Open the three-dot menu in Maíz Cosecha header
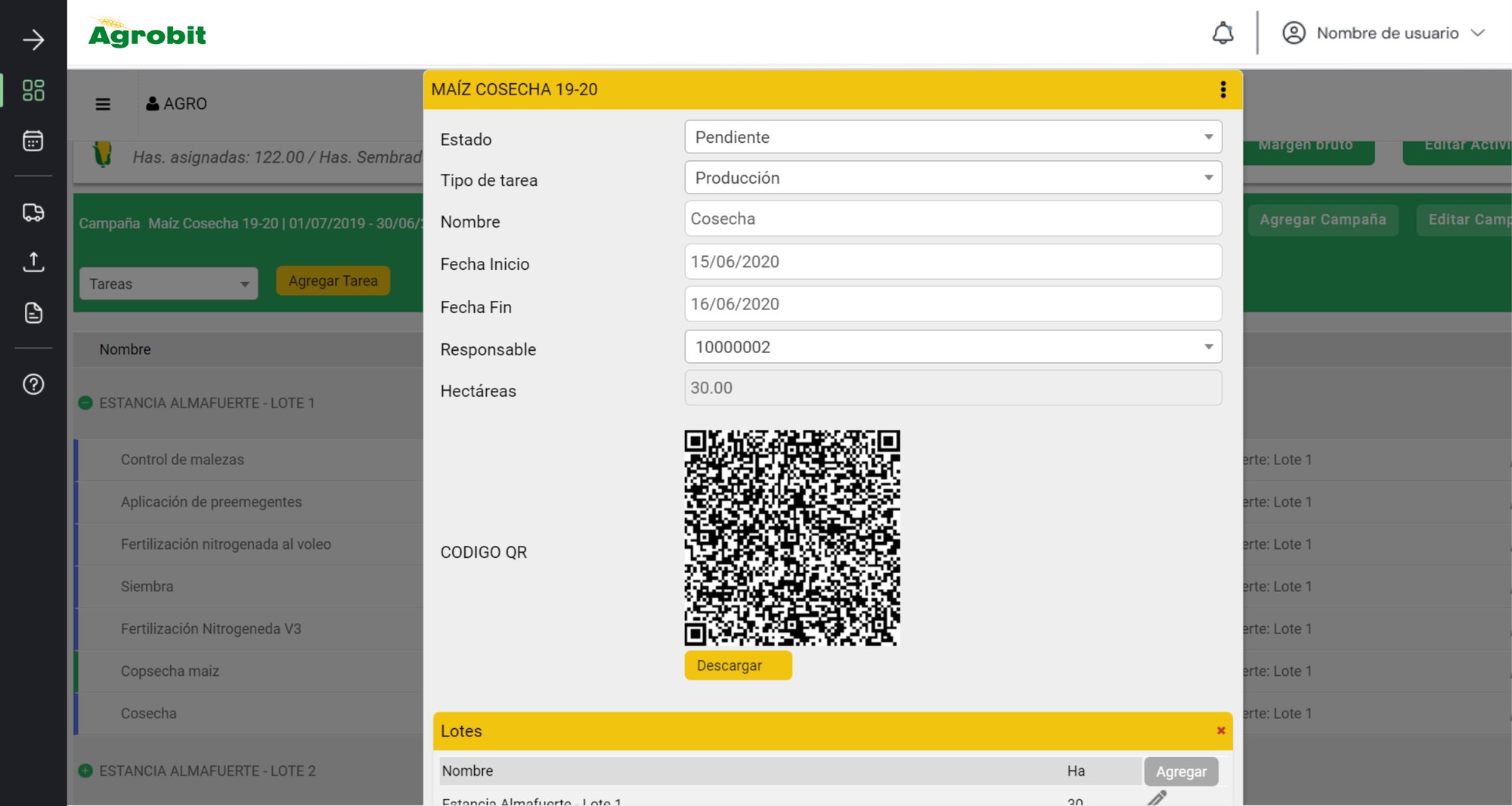1512x806 pixels. pos(1222,89)
